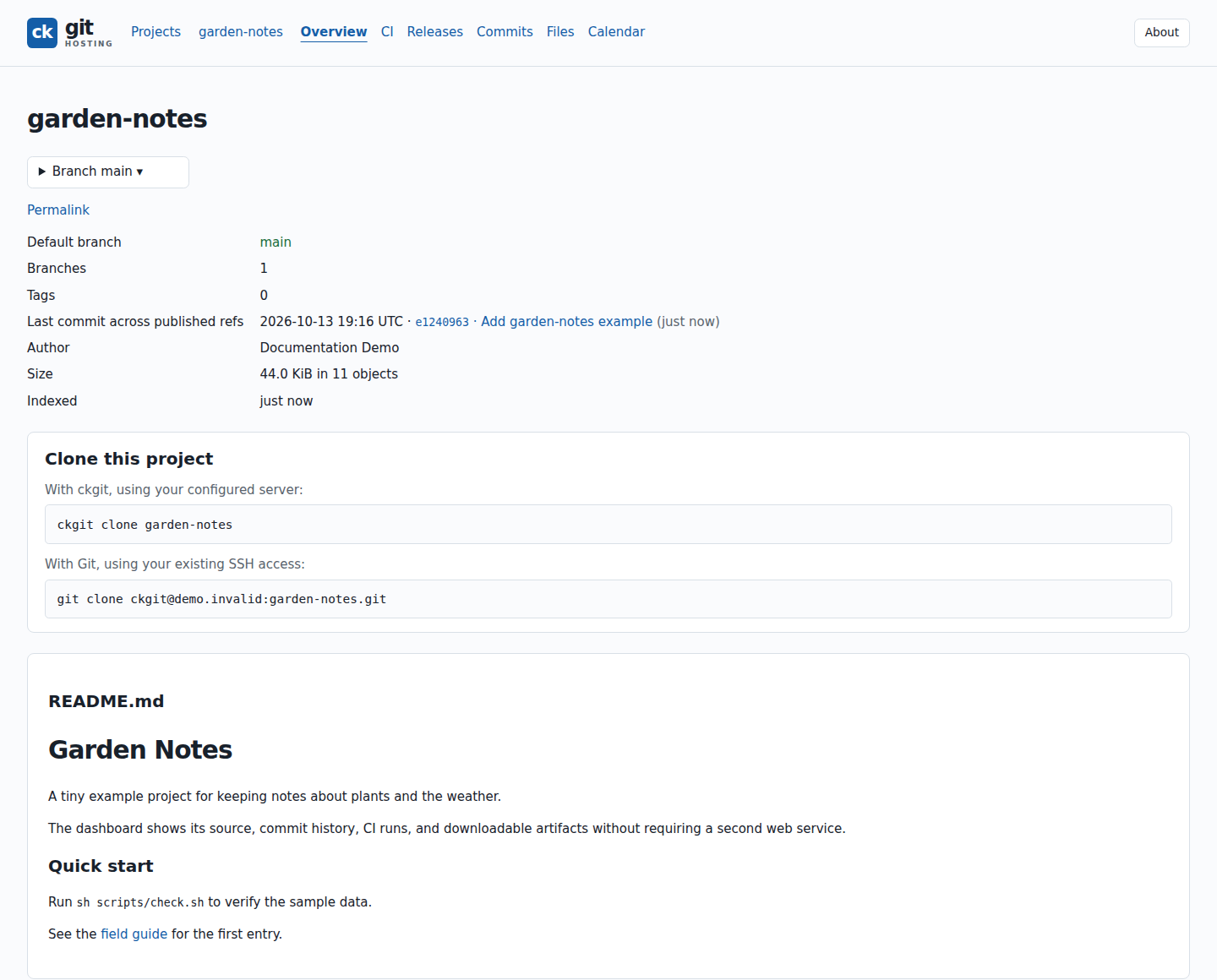
Task: Click the Documentation Demo author value
Action: pos(330,348)
